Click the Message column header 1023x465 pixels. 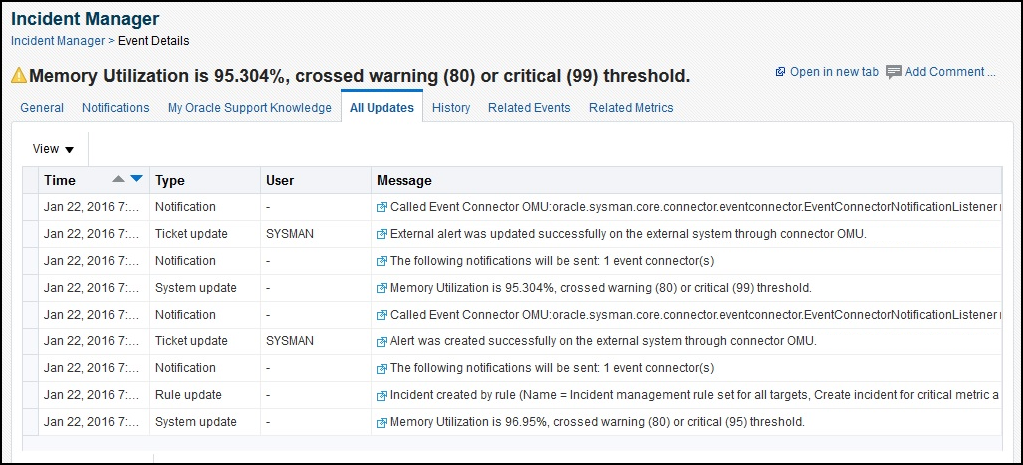tap(404, 181)
